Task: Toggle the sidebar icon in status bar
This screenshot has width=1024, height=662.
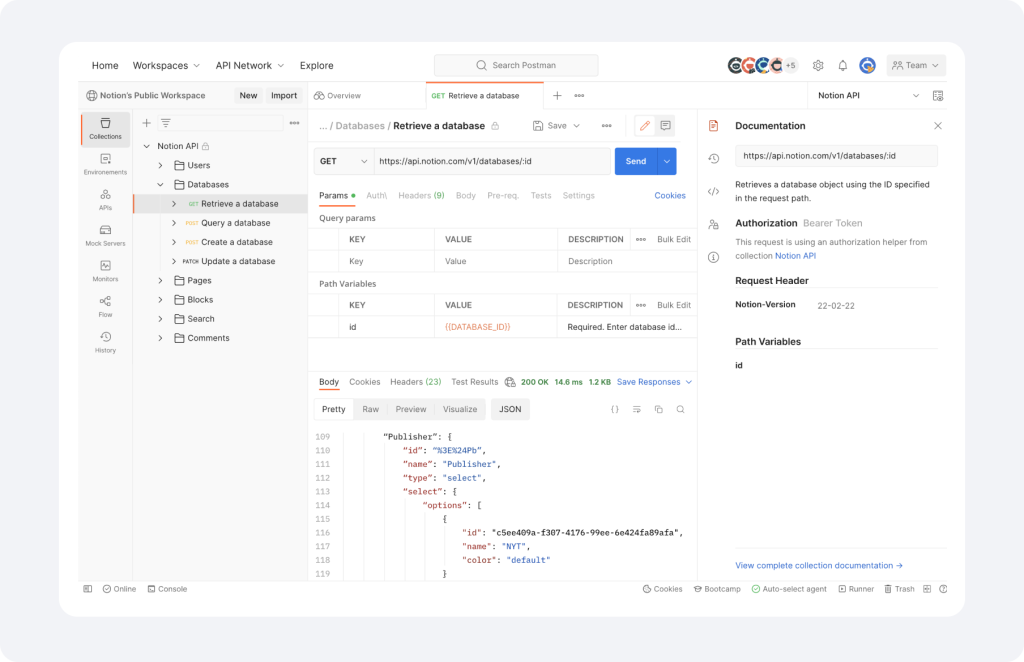Action: 88,589
